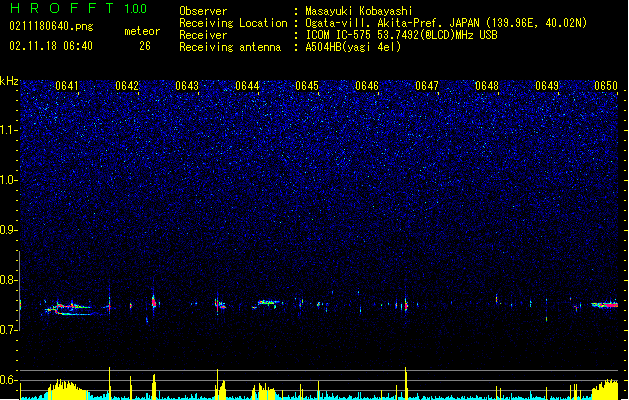Image resolution: width=629 pixels, height=400 pixels.
Task: Click the 0647 time marker
Action: [427, 86]
